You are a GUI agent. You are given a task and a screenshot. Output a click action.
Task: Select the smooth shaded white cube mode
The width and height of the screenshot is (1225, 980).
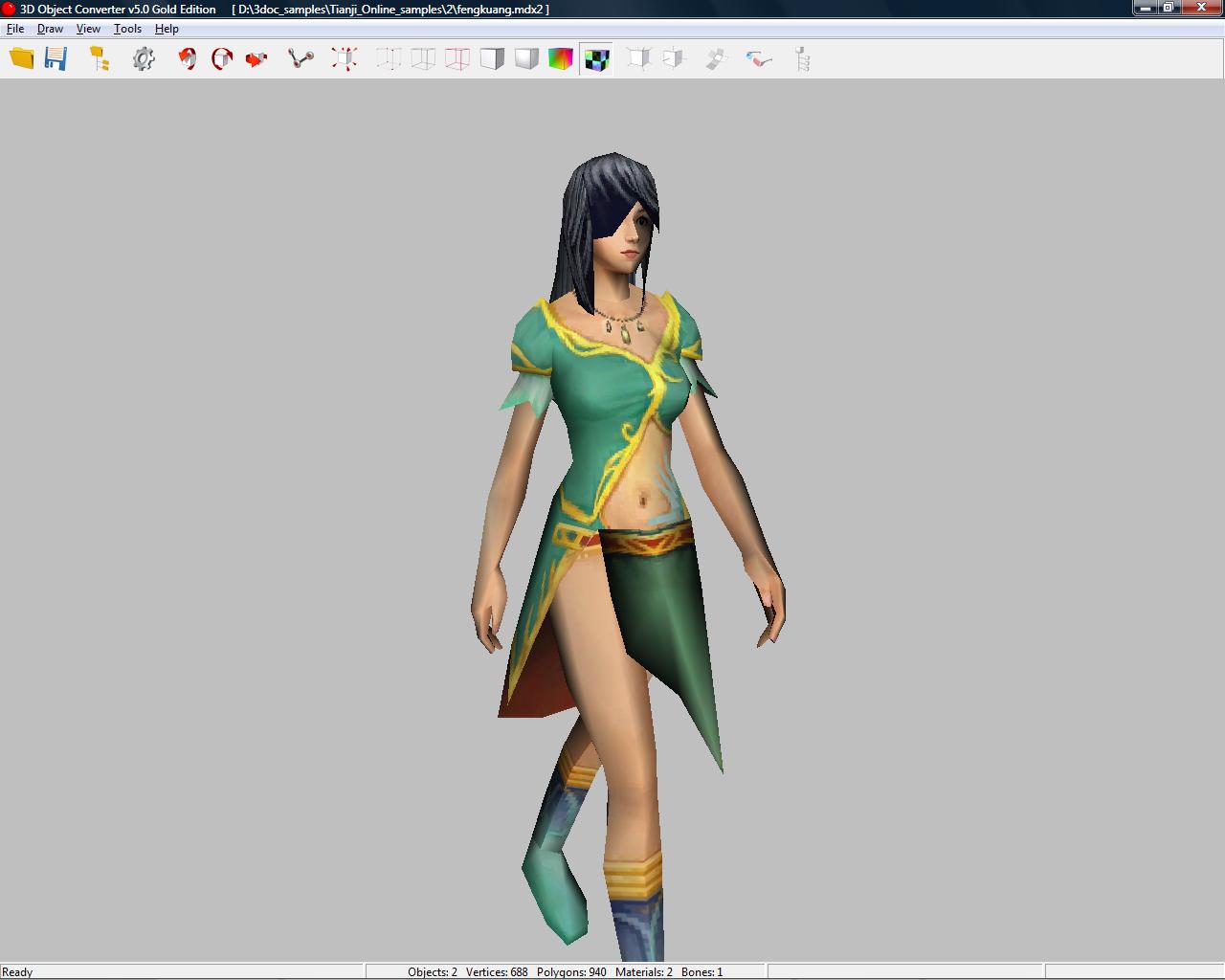526,58
